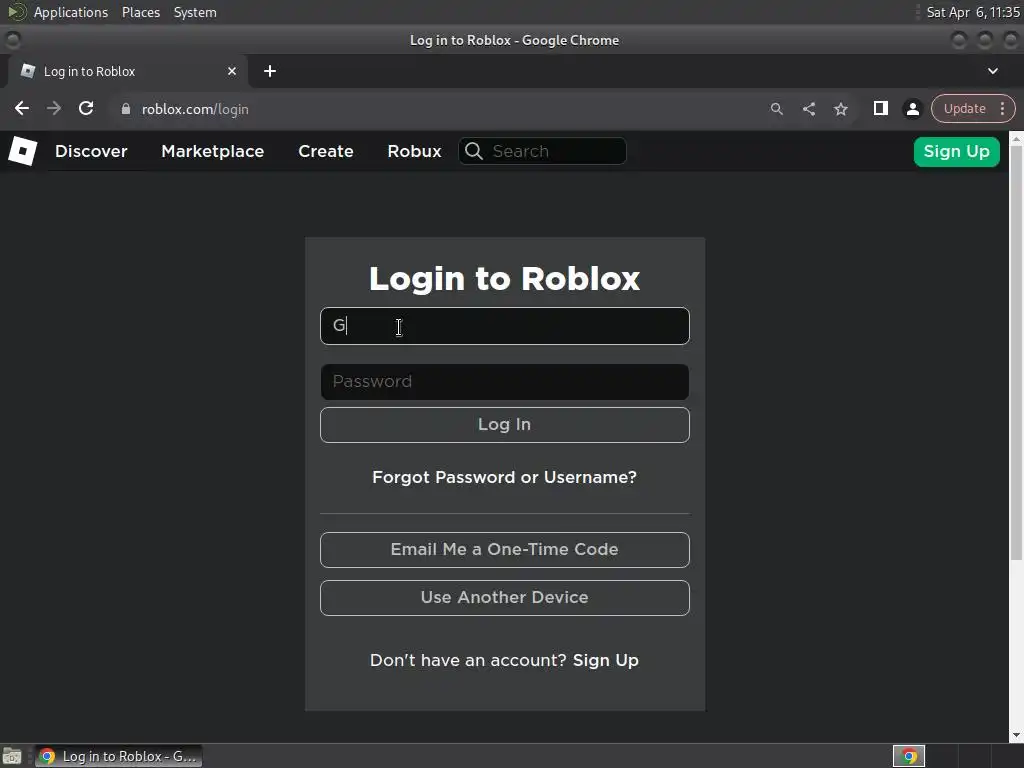Click the address bar URL roblox.com/login
Viewport: 1024px width, 768px height.
tap(195, 109)
